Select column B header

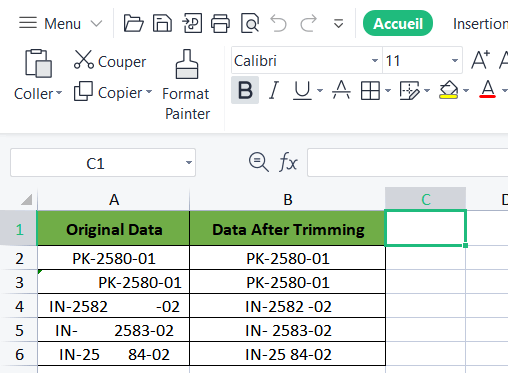[287, 199]
